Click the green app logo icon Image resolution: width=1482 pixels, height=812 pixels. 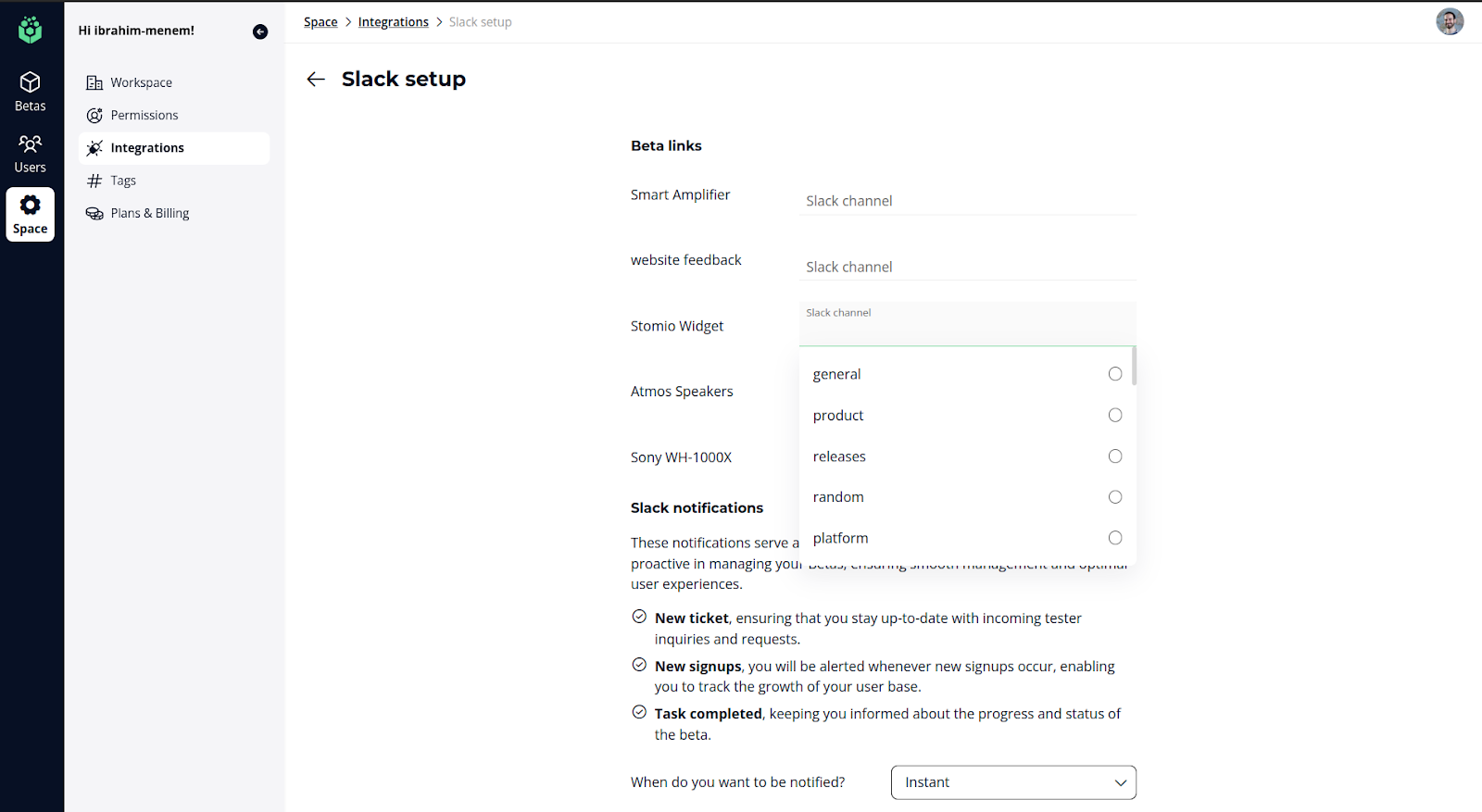(31, 30)
